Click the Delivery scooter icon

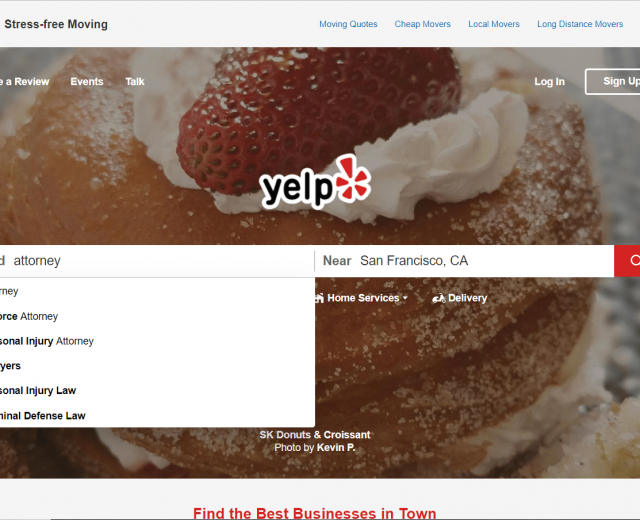(439, 299)
